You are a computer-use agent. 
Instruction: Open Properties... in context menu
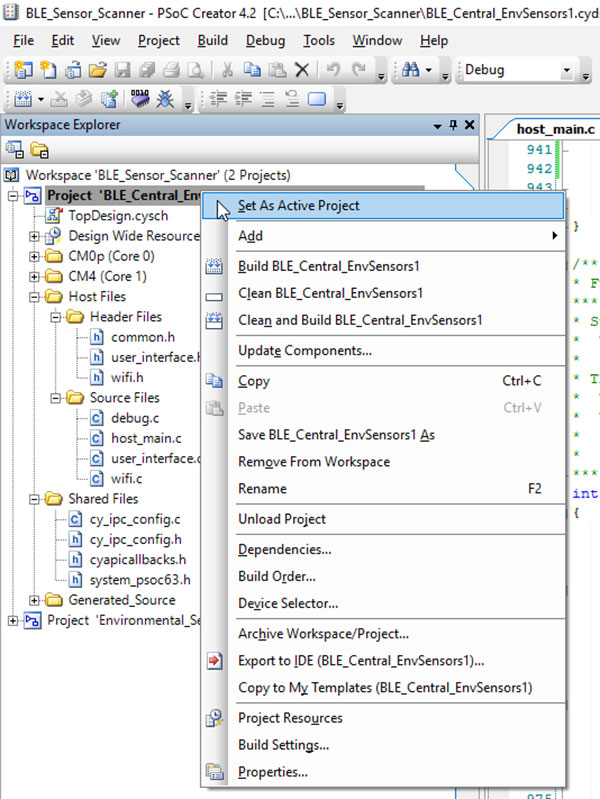click(383, 772)
